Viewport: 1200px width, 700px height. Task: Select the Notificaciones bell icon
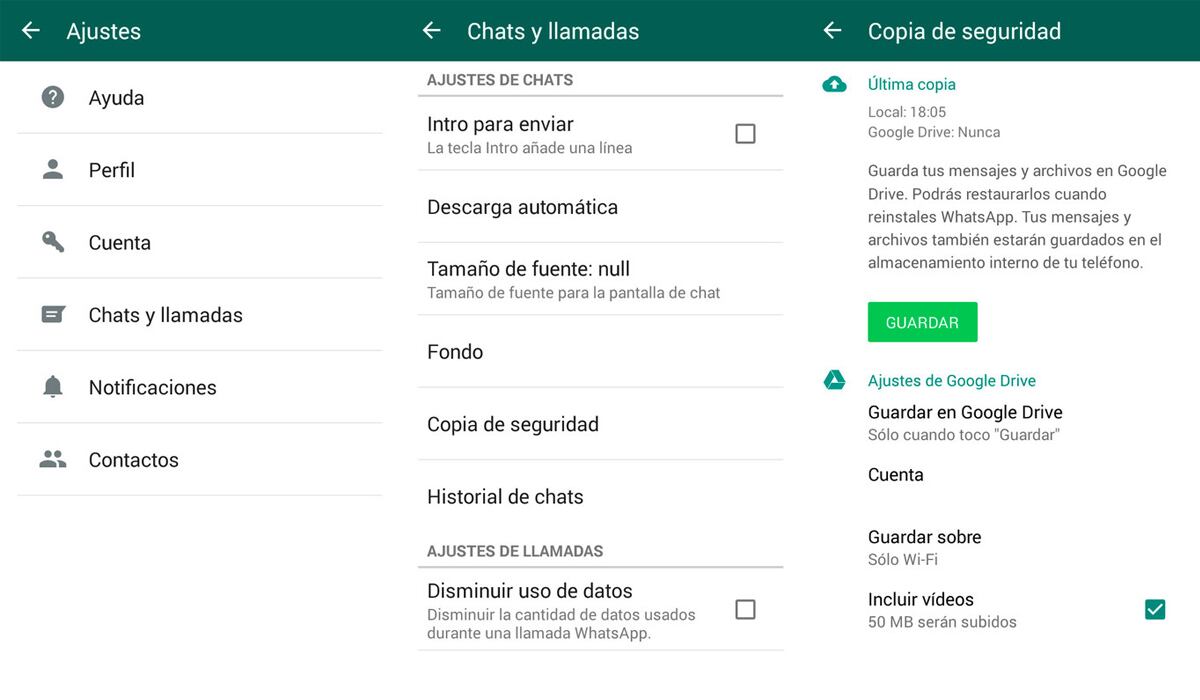52,387
